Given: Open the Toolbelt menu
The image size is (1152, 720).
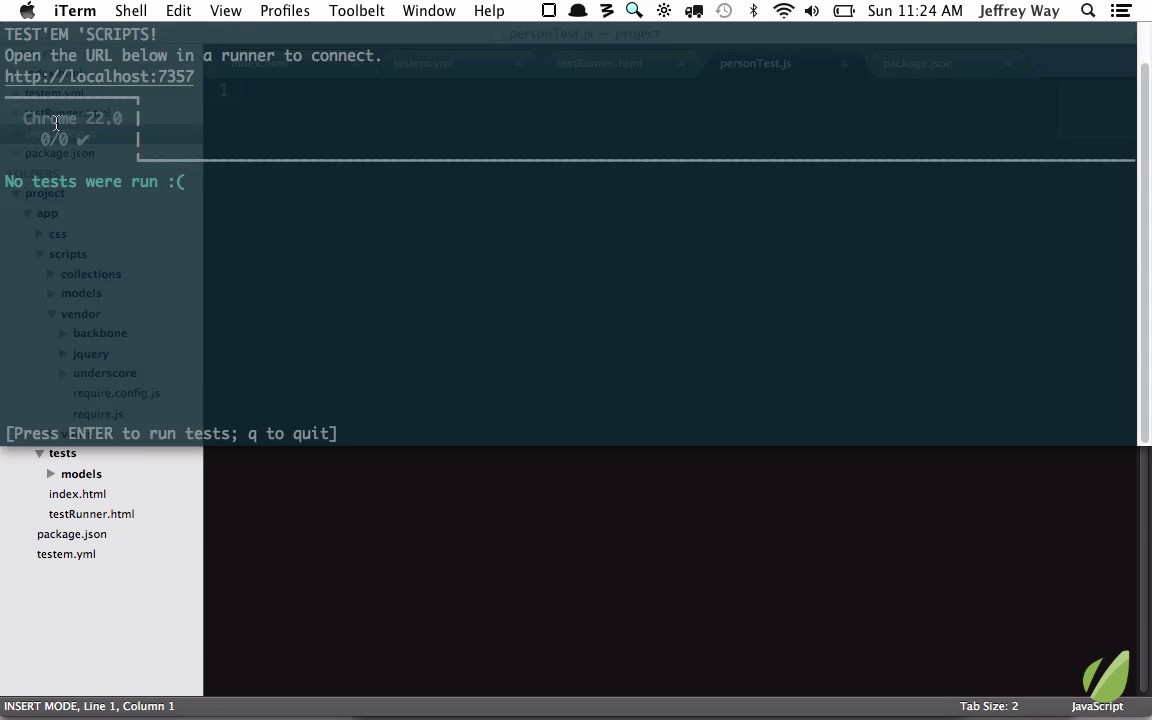Looking at the screenshot, I should (356, 10).
